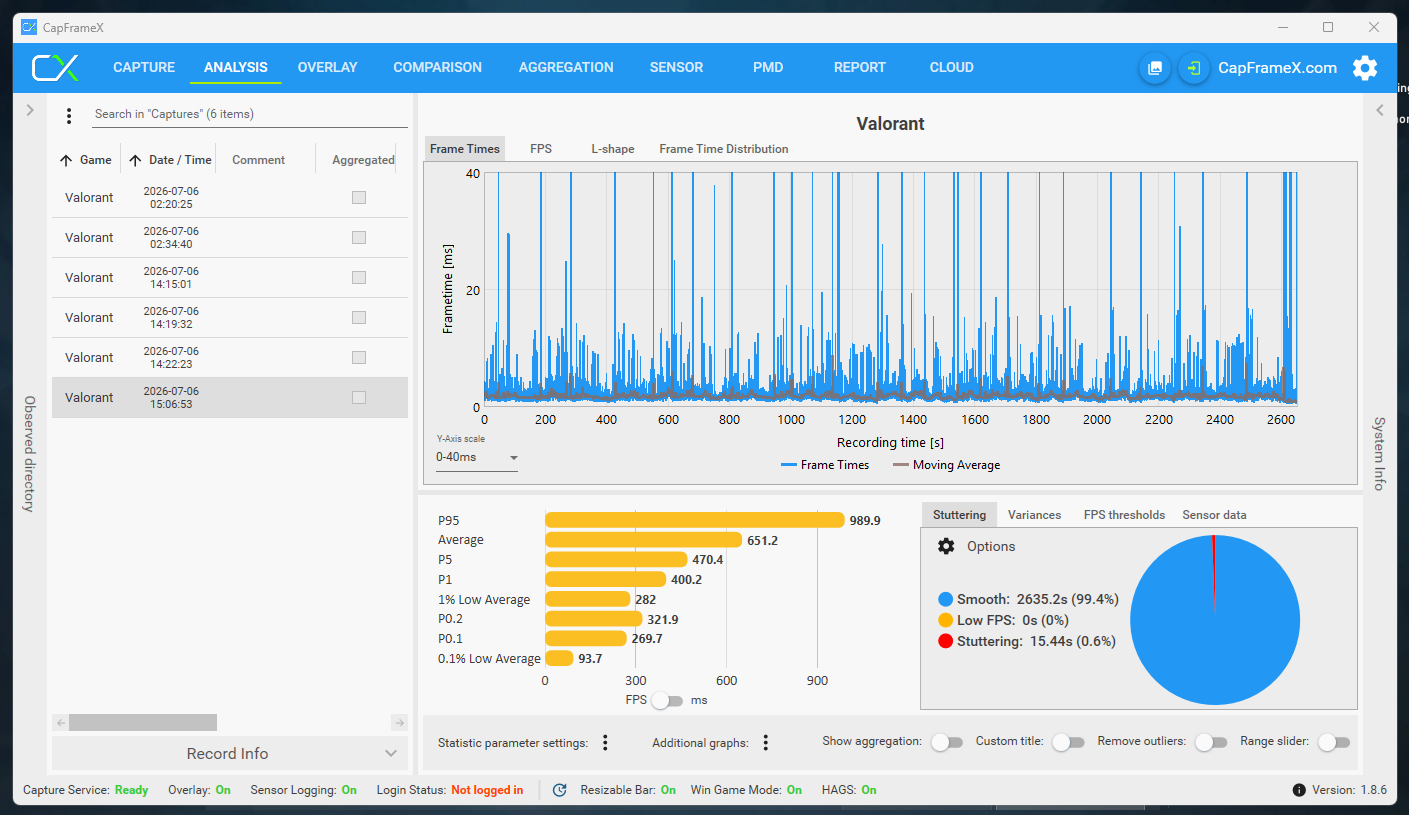
Task: Switch to the COMPARISON tab
Action: pos(437,68)
